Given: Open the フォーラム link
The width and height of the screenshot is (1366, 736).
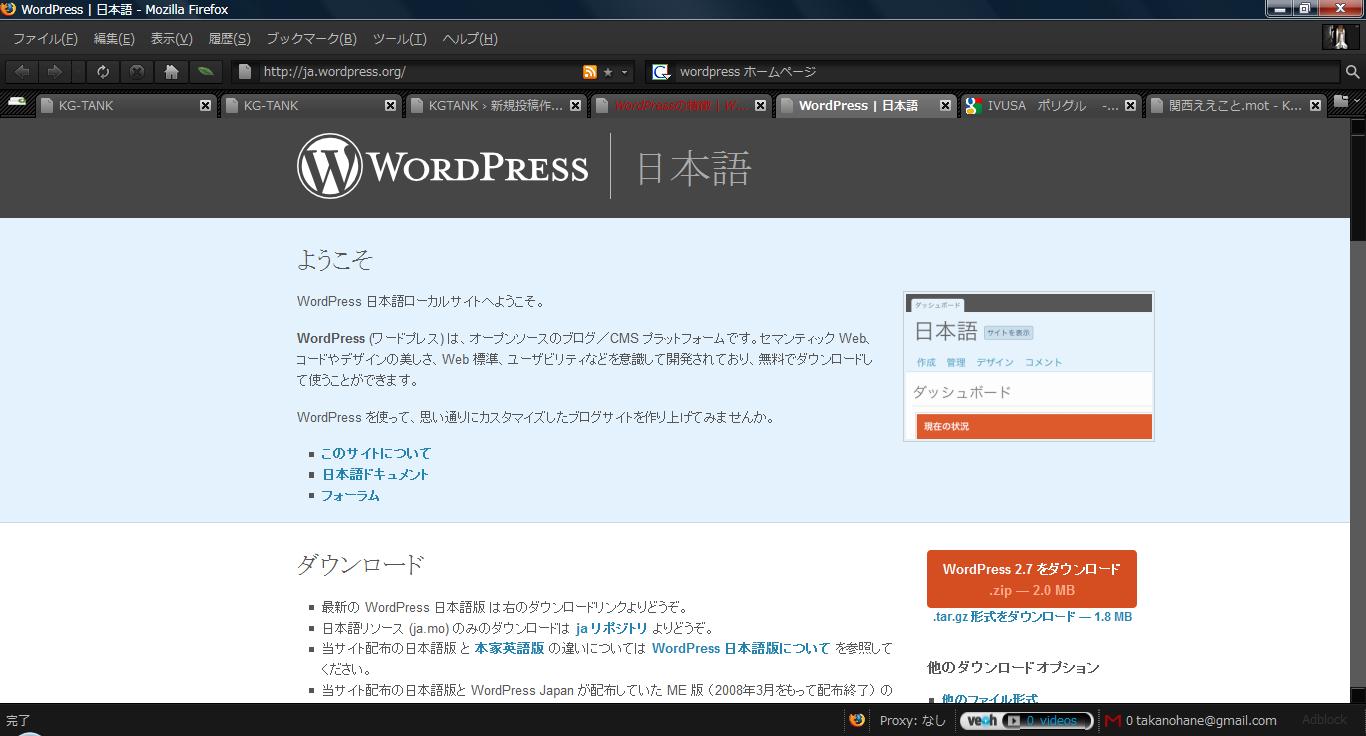Looking at the screenshot, I should [350, 495].
